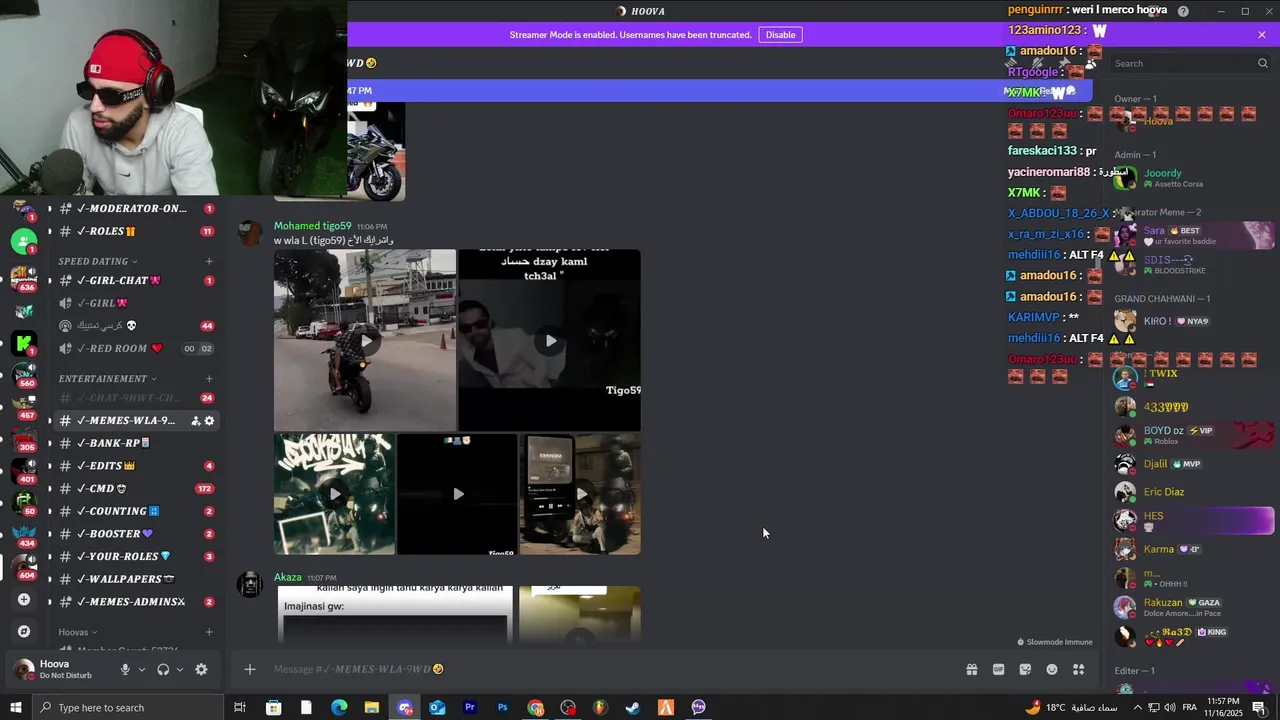The image size is (1280, 720).
Task: Play the dark middle video thumbnail
Action: point(457,494)
